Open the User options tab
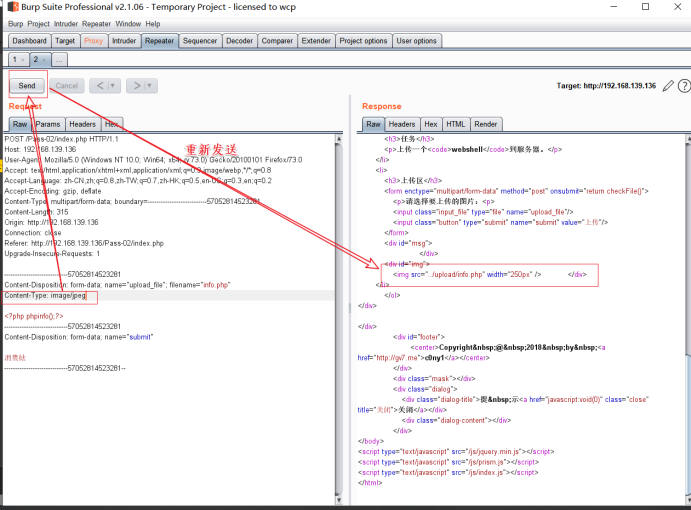The height and width of the screenshot is (510, 691). (416, 41)
